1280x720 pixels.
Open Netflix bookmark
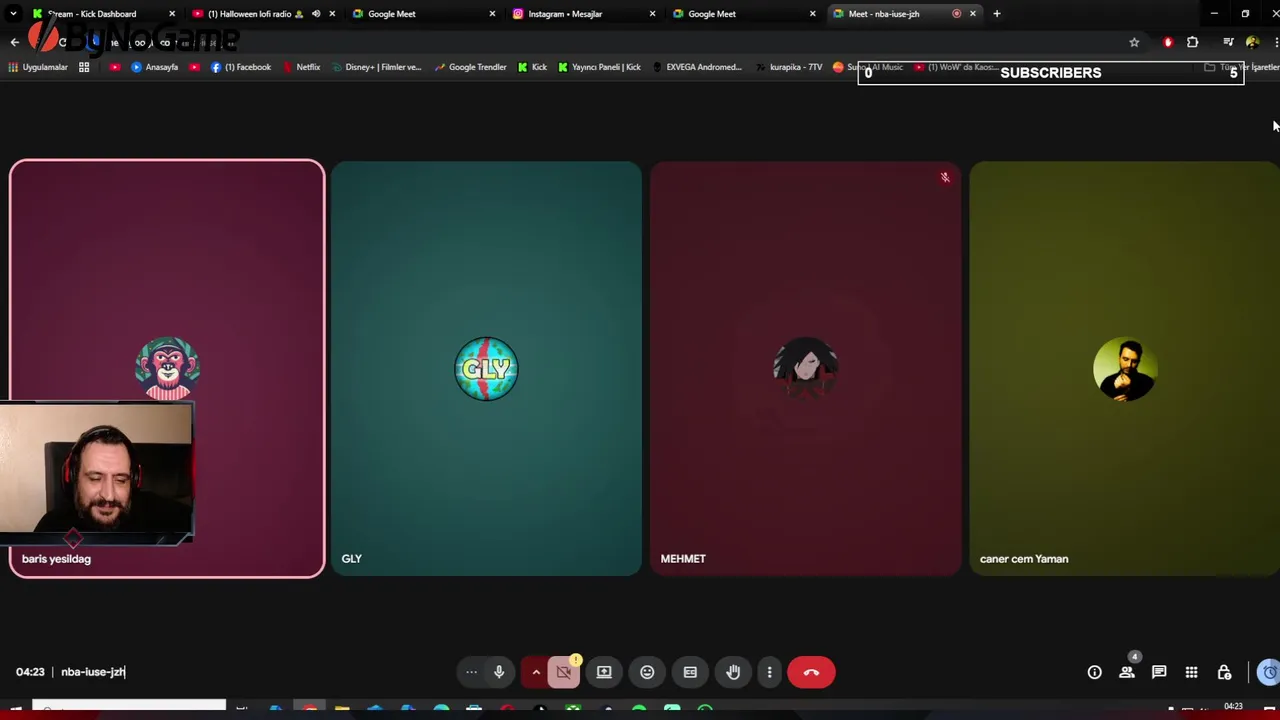pyautogui.click(x=301, y=67)
